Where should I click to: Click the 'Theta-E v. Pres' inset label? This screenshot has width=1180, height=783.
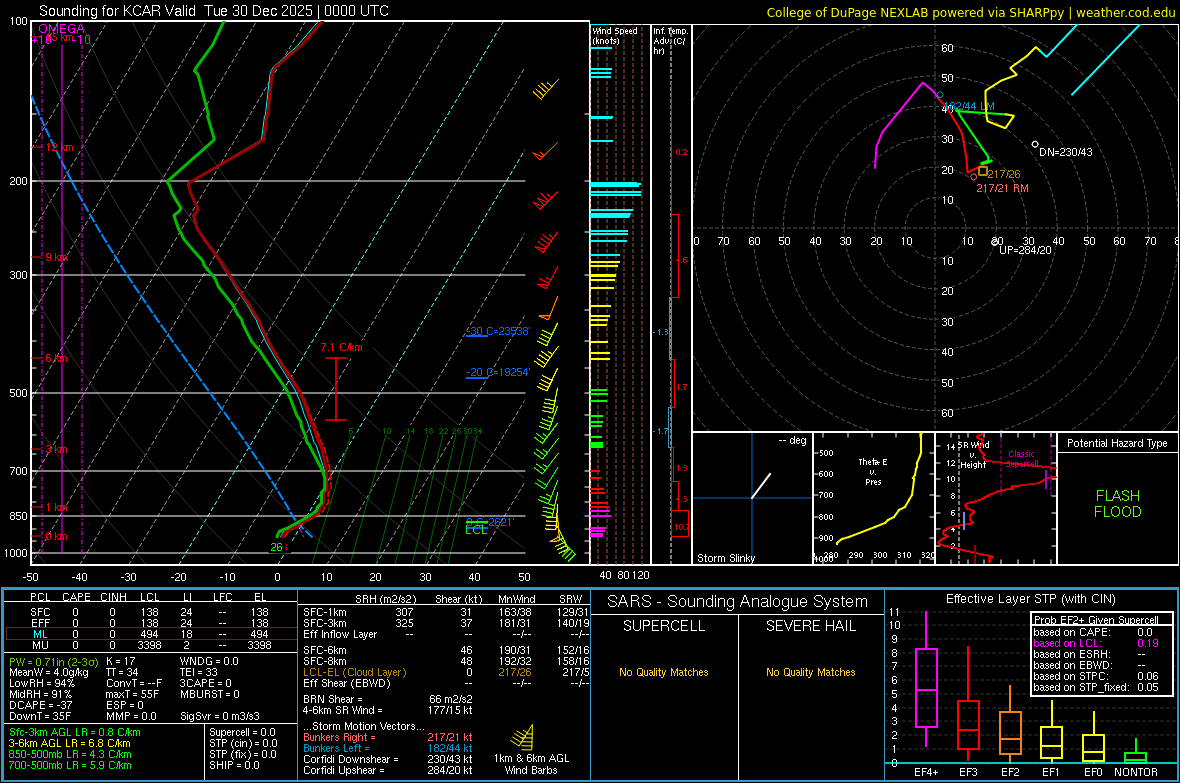tap(873, 471)
